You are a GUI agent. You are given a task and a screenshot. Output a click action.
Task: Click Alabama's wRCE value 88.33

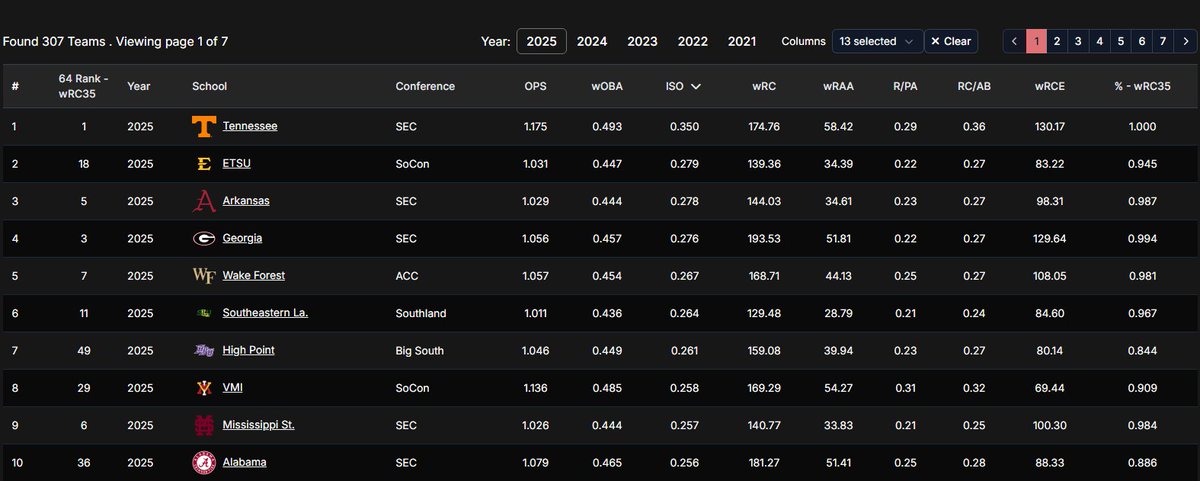point(1049,463)
